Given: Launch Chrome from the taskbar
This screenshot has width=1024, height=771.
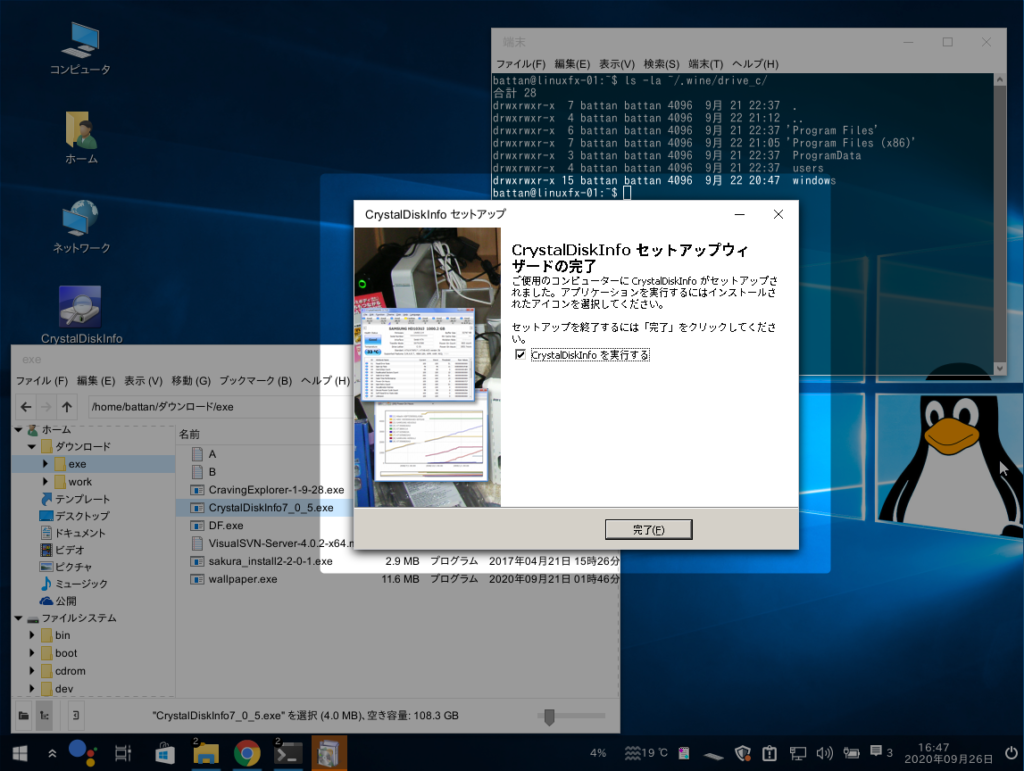Looking at the screenshot, I should (247, 753).
